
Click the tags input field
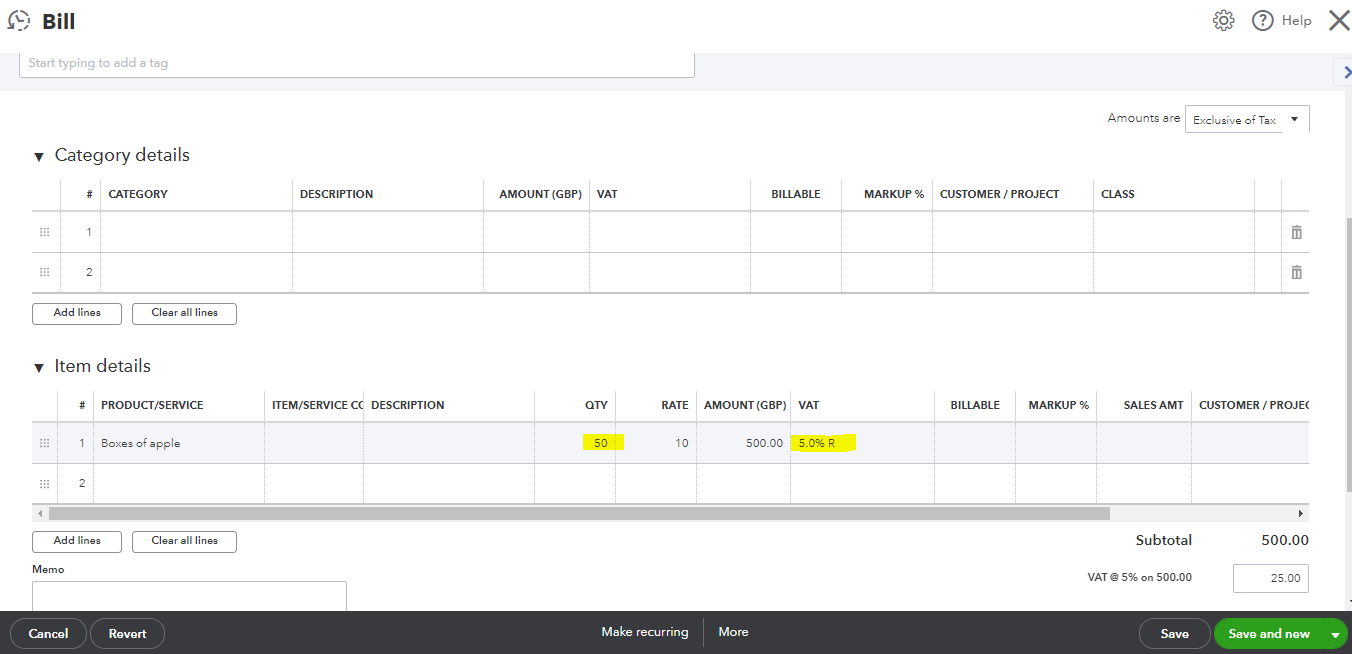(x=357, y=63)
